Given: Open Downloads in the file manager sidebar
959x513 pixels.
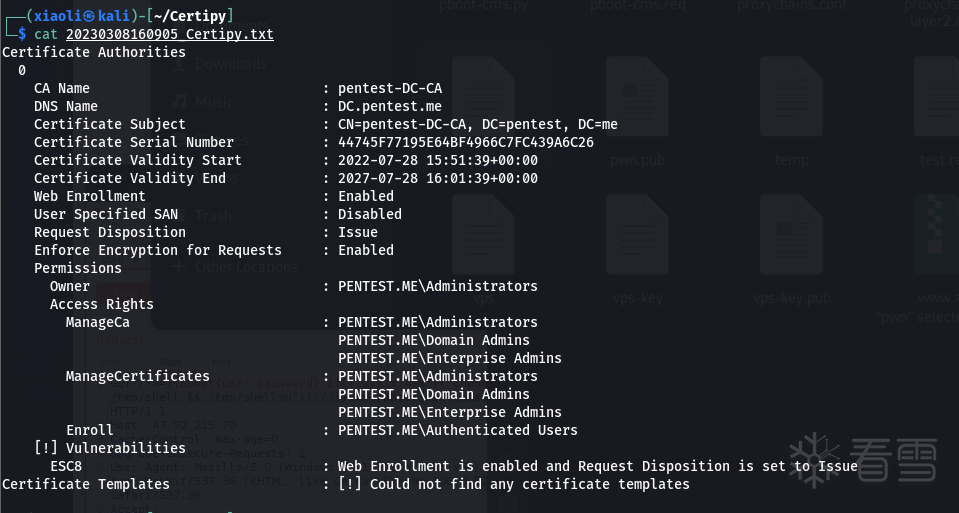Looking at the screenshot, I should click(230, 64).
